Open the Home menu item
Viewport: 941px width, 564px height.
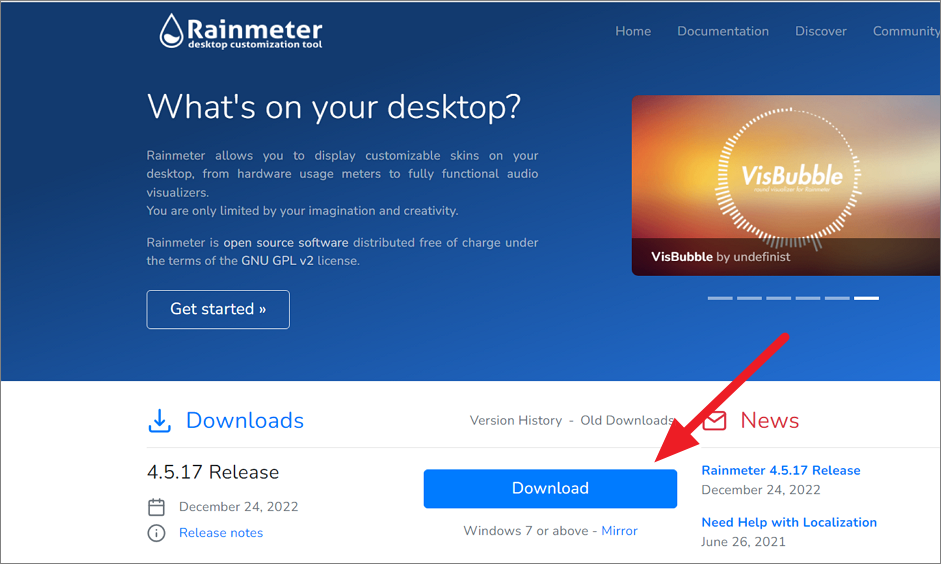point(633,31)
